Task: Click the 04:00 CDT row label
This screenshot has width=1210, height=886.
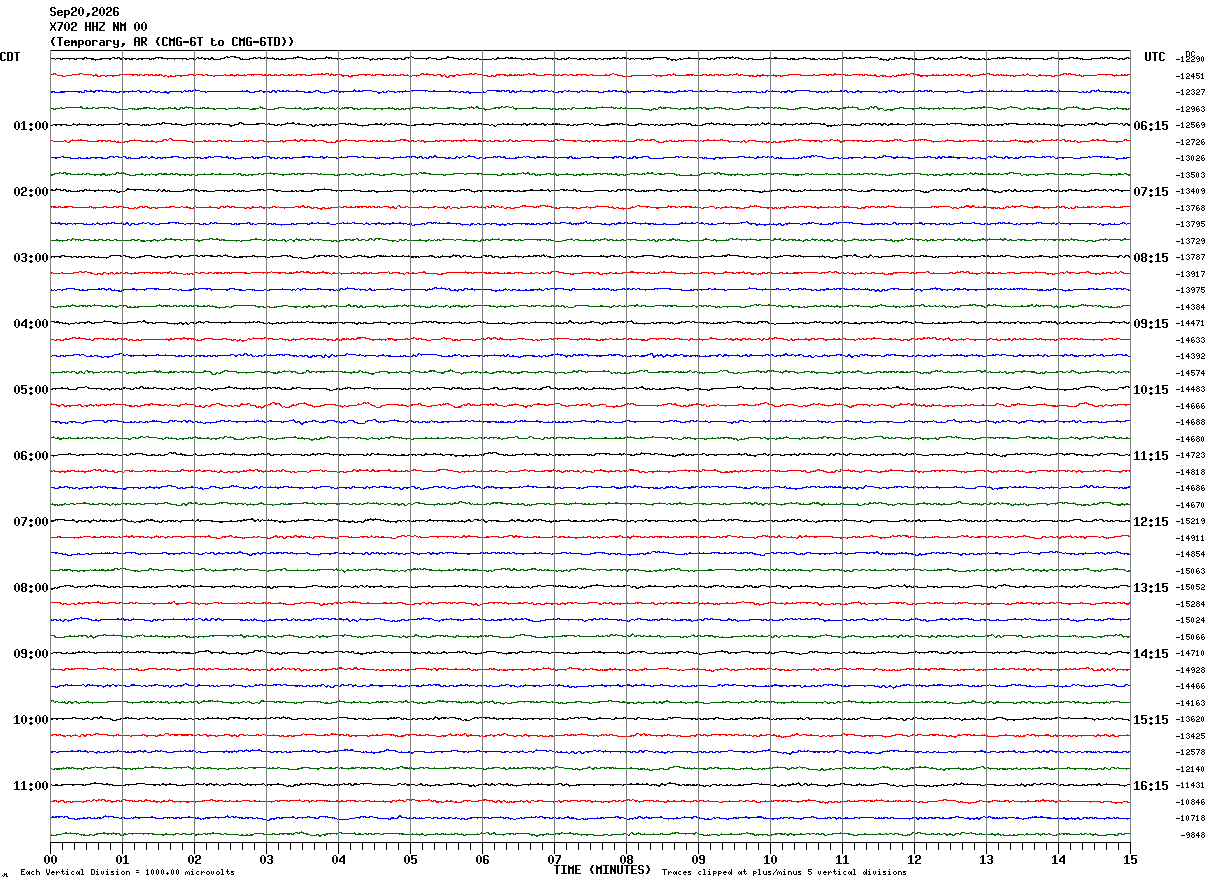Action: (31, 324)
